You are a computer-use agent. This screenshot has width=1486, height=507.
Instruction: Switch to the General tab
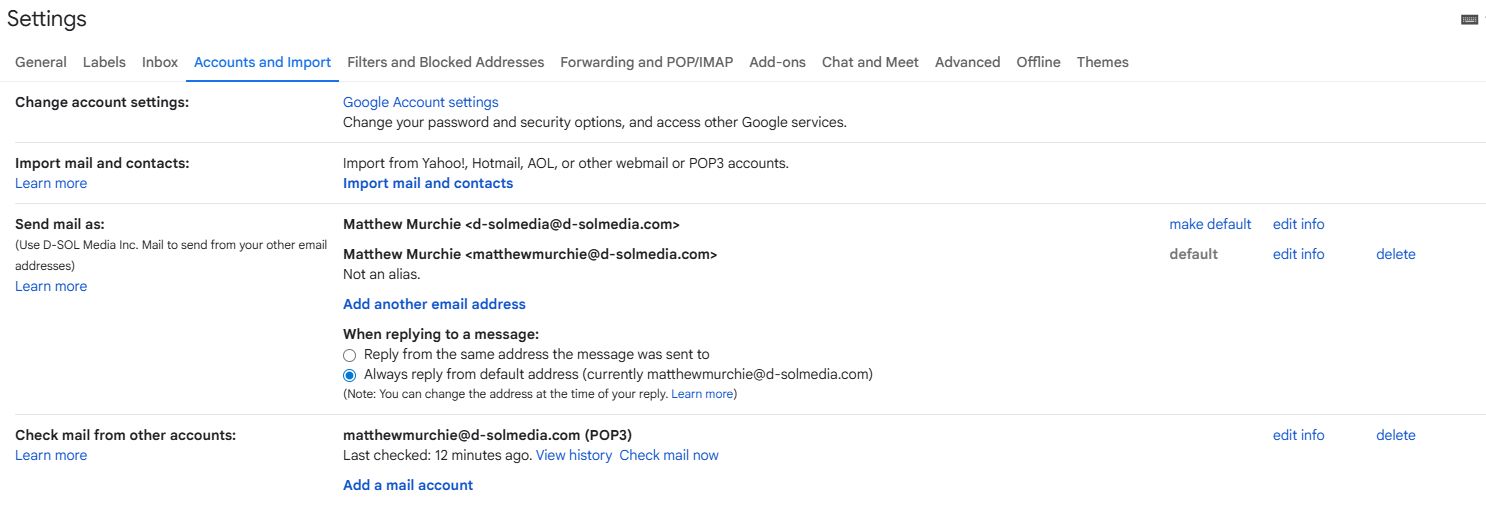[x=41, y=62]
